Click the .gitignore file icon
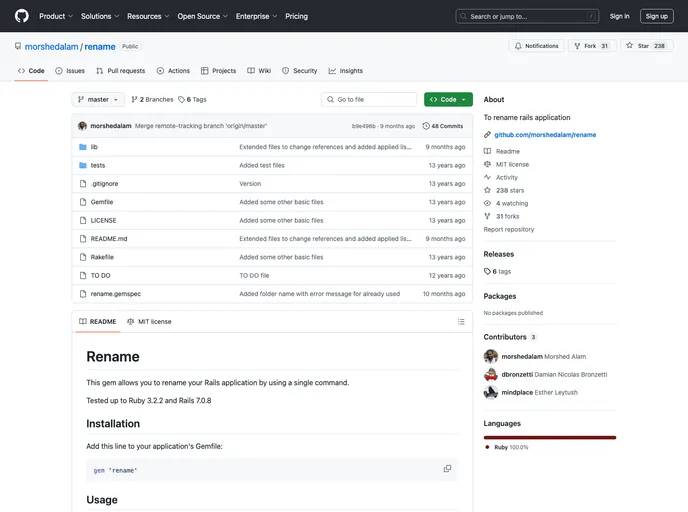Viewport: 688px width, 512px height. click(x=82, y=184)
